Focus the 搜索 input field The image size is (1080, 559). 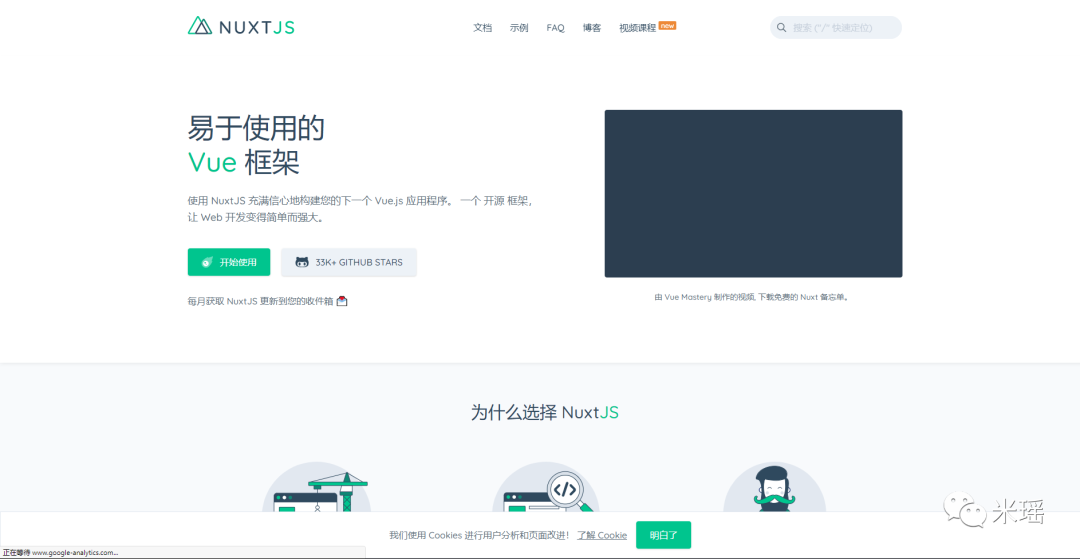click(835, 28)
